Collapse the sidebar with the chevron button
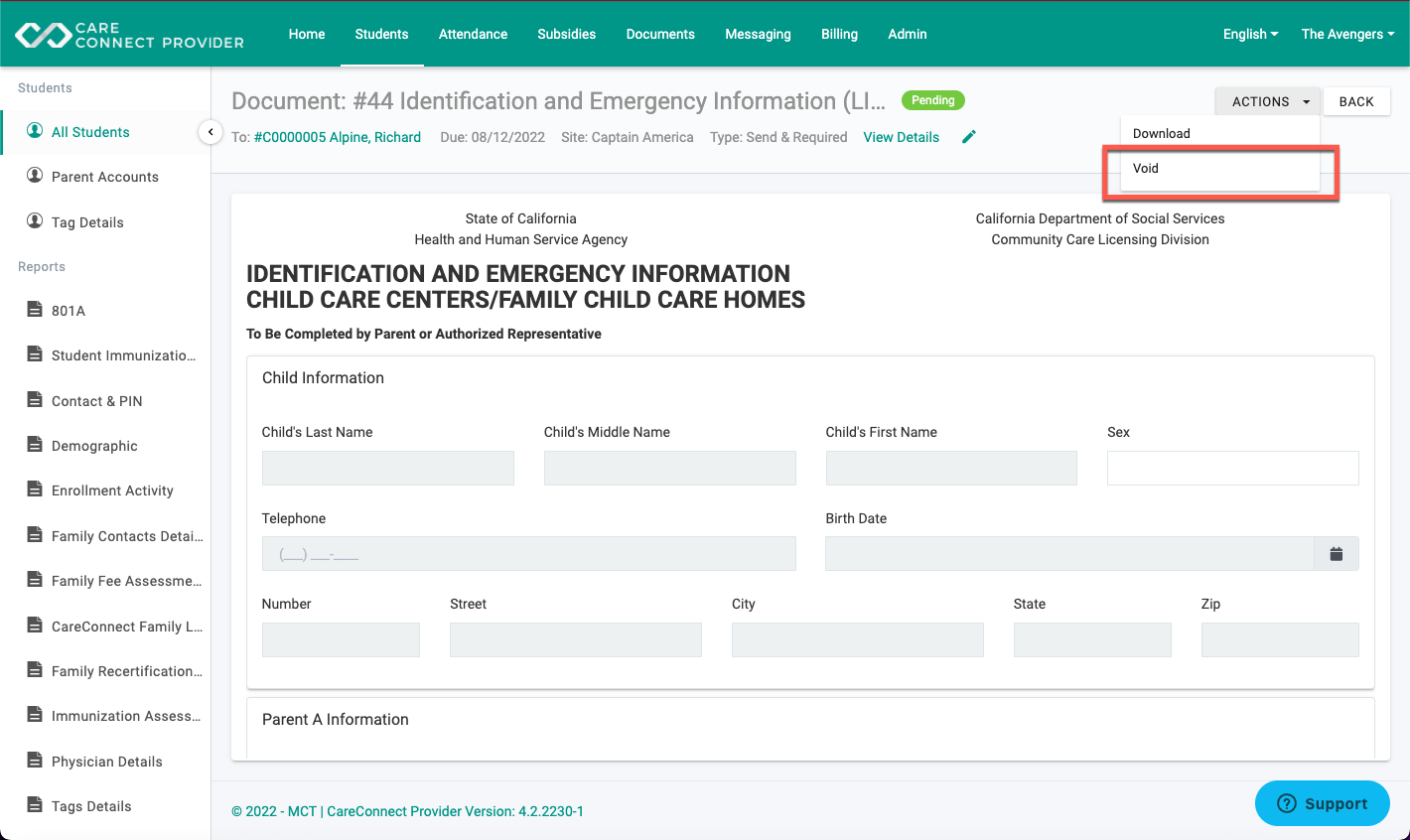This screenshot has width=1410, height=840. pos(211,132)
